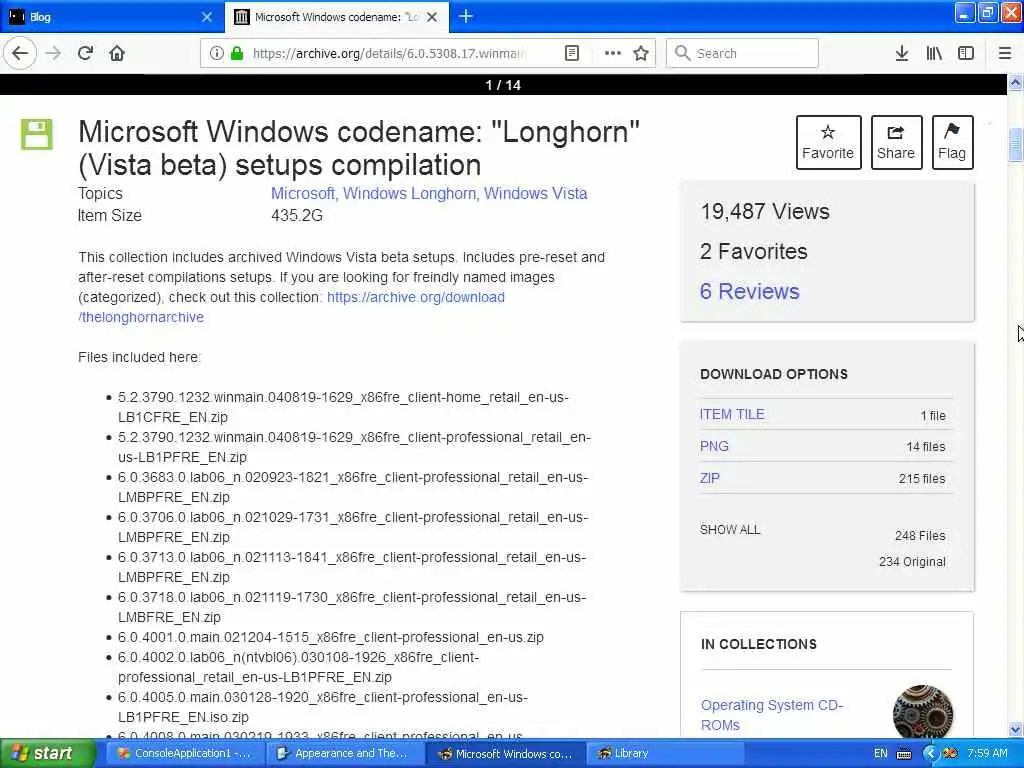Click the 6.0.4001.0.main.021204-1515 file entry
The width and height of the screenshot is (1024, 768).
click(330, 637)
